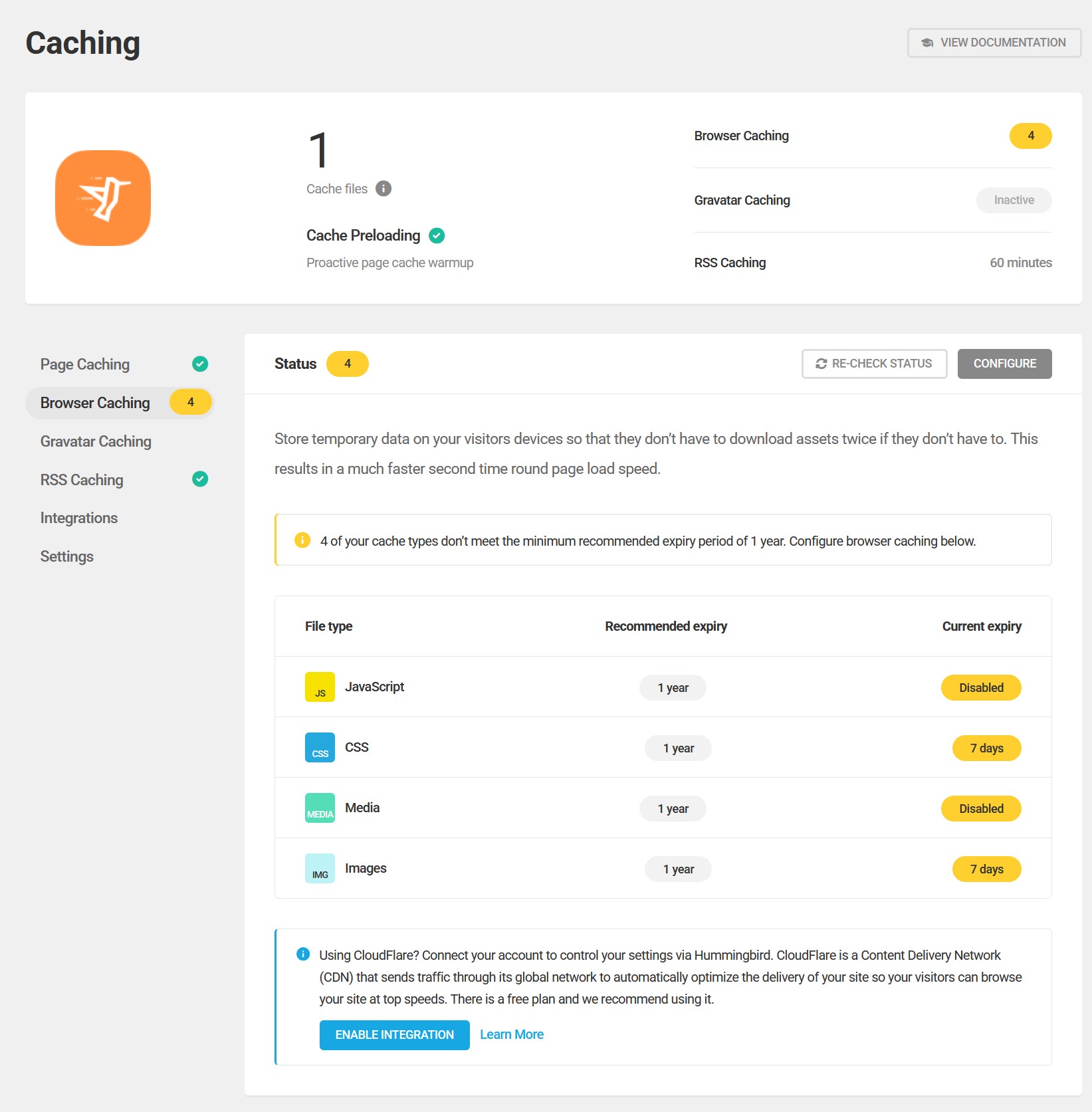Screen dimensions: 1092x1112
Task: Click the CSS file type icon
Action: click(x=320, y=748)
